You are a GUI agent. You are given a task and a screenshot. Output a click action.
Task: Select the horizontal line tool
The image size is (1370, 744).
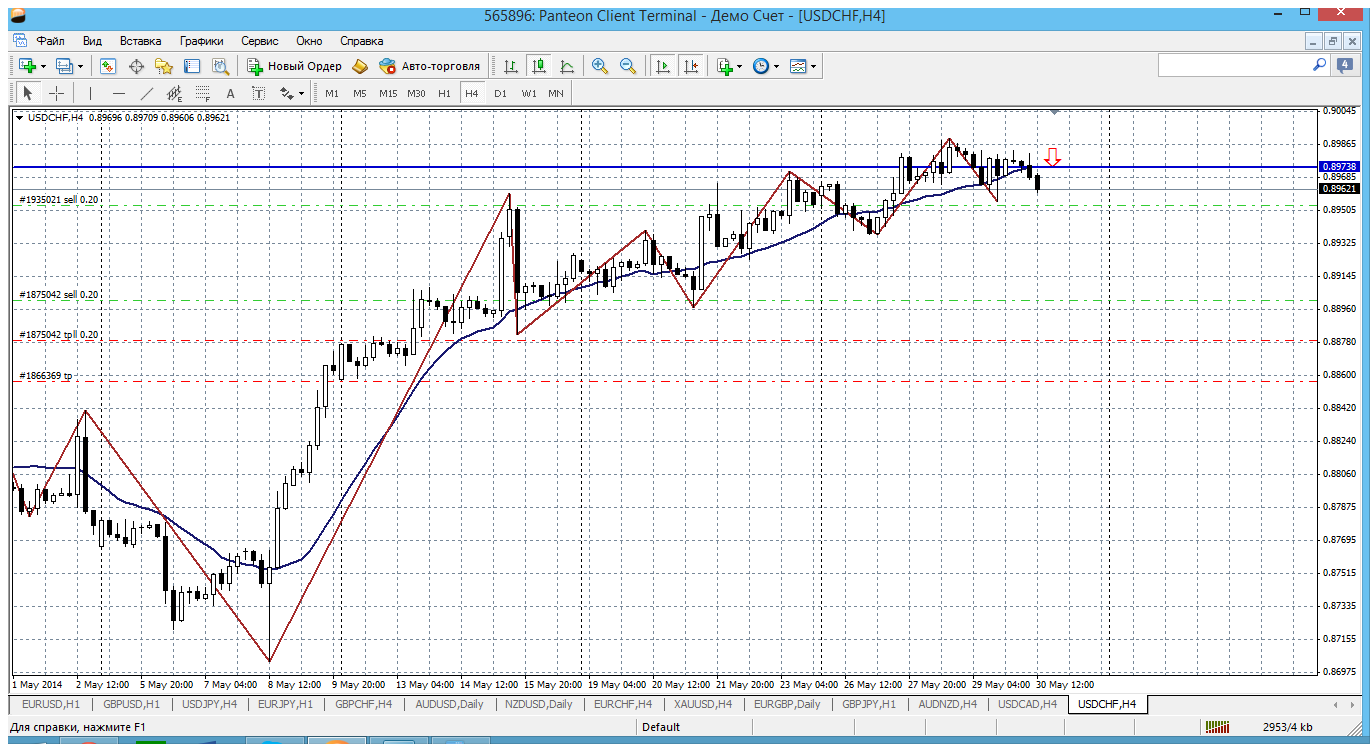(119, 93)
